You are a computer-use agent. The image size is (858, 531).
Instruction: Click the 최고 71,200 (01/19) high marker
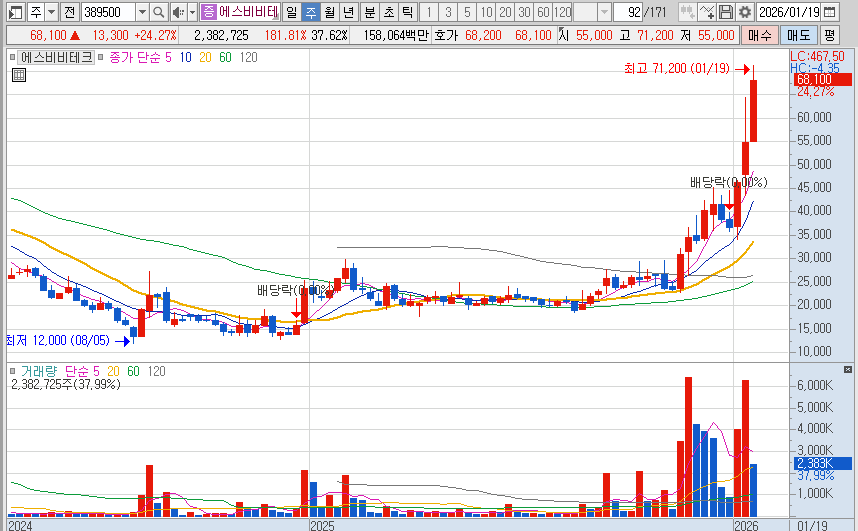pyautogui.click(x=677, y=68)
